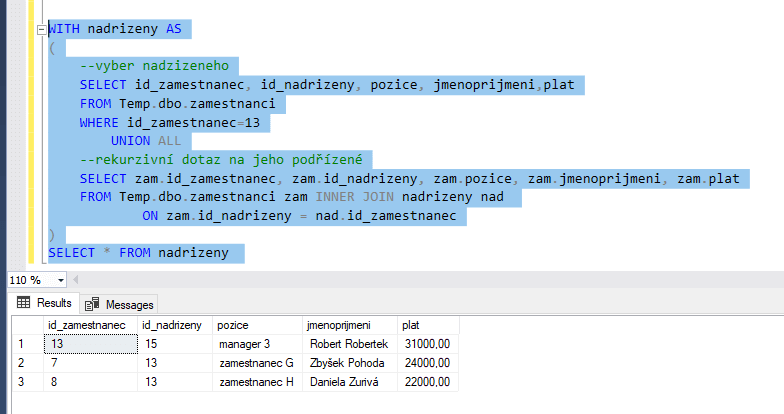Select all cells via grid corner header
The width and height of the screenshot is (784, 414).
click(28, 325)
